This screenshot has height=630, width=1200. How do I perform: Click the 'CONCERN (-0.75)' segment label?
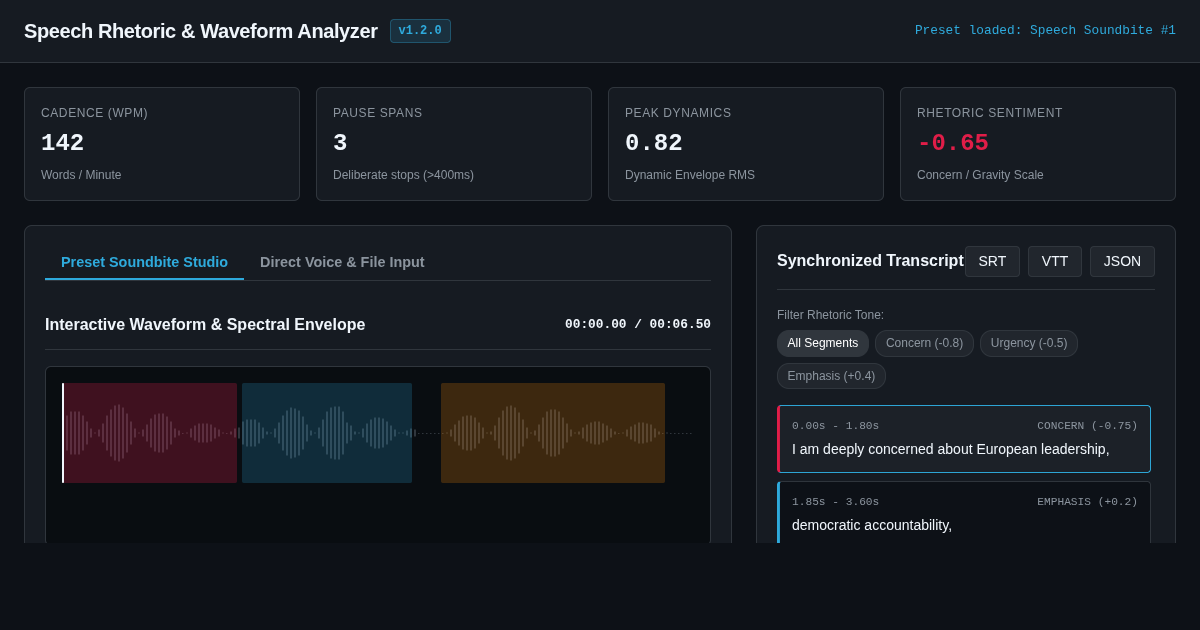coord(1087,426)
